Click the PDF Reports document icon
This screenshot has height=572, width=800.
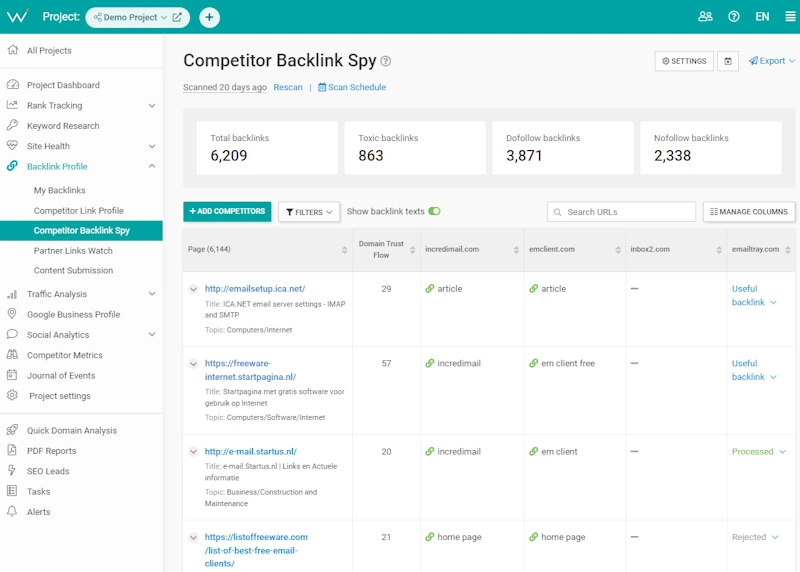(12, 450)
